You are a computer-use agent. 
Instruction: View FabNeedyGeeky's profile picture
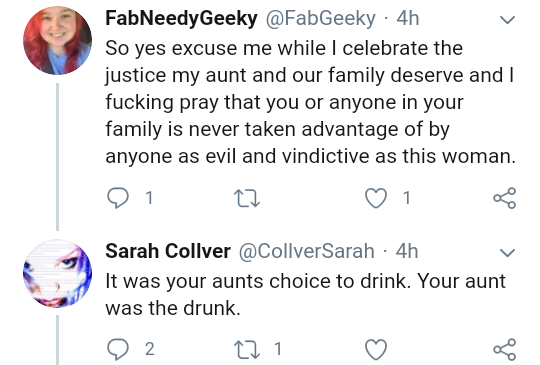click(58, 40)
